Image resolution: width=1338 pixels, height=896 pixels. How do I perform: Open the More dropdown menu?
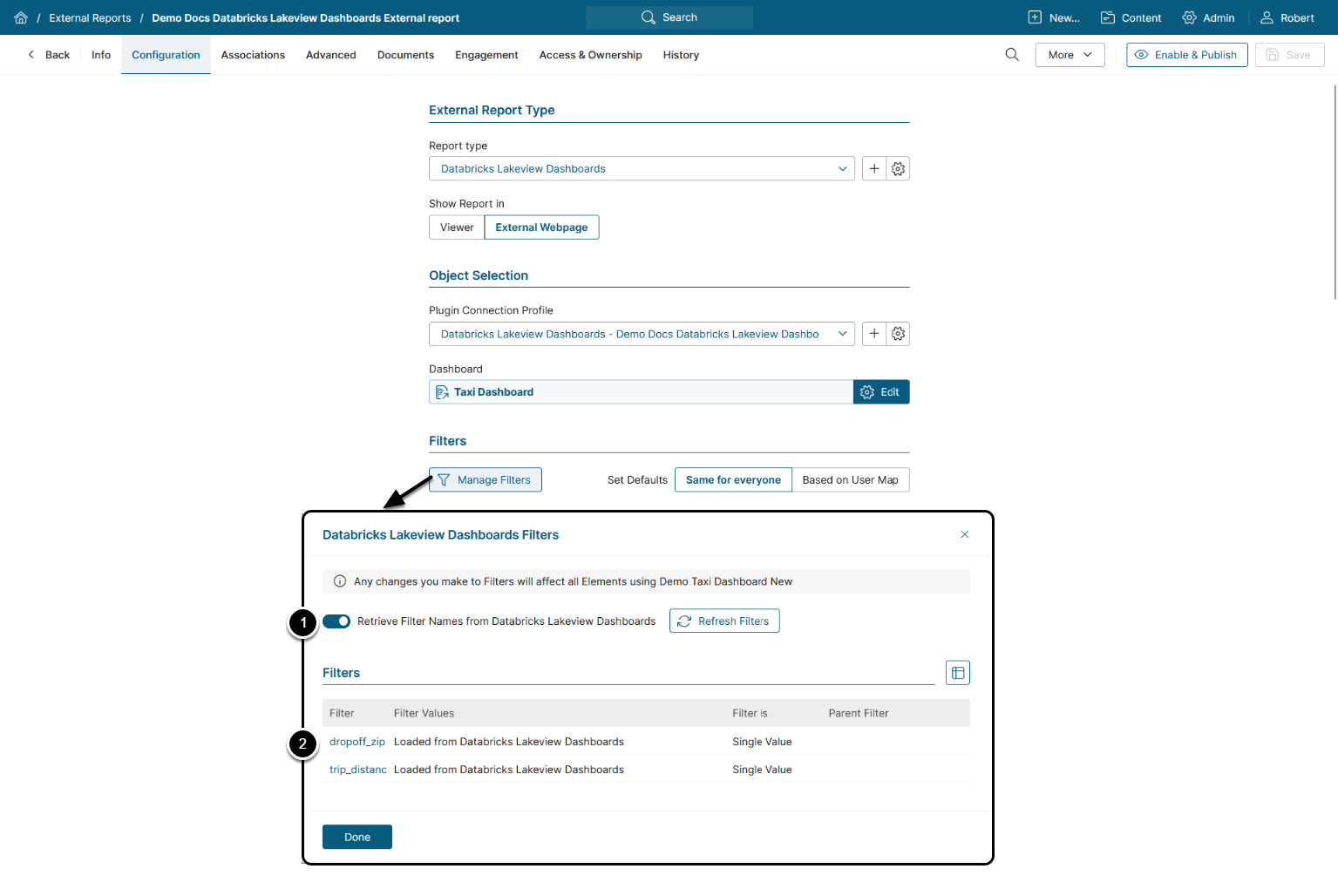1070,55
